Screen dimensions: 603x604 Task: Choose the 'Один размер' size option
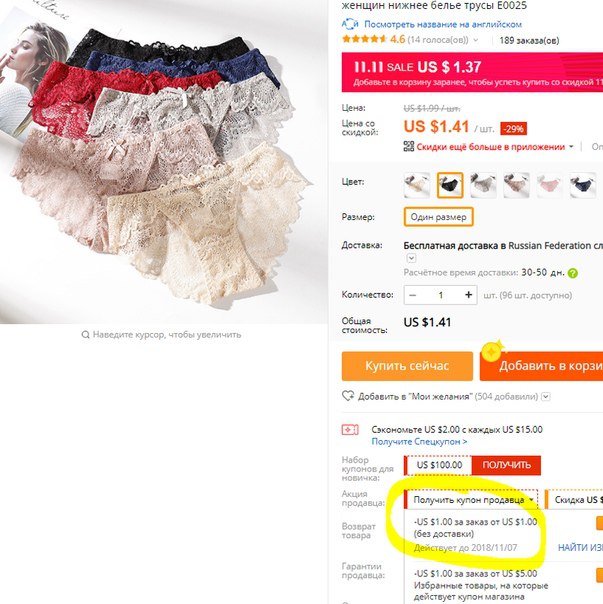[x=438, y=217]
